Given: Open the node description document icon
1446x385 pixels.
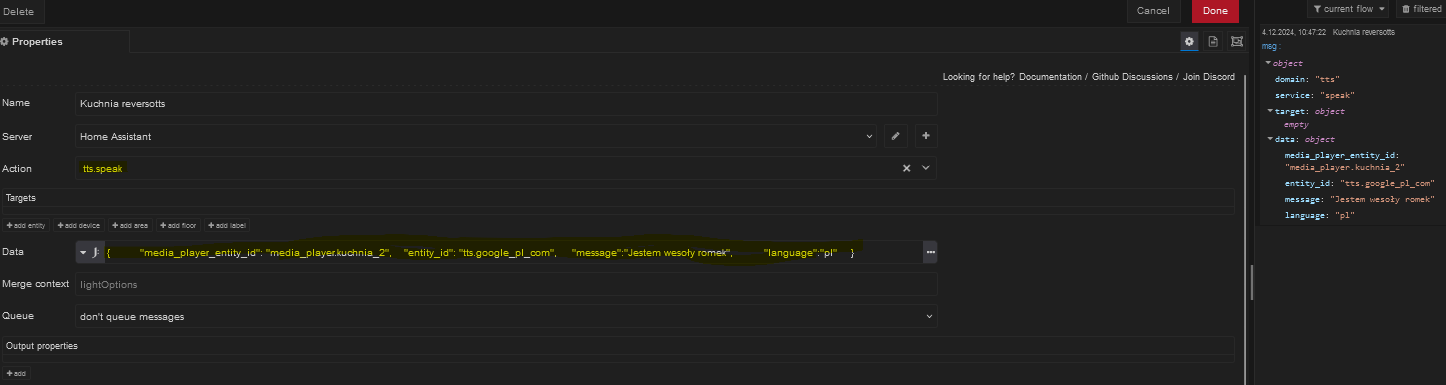Looking at the screenshot, I should point(1213,41).
